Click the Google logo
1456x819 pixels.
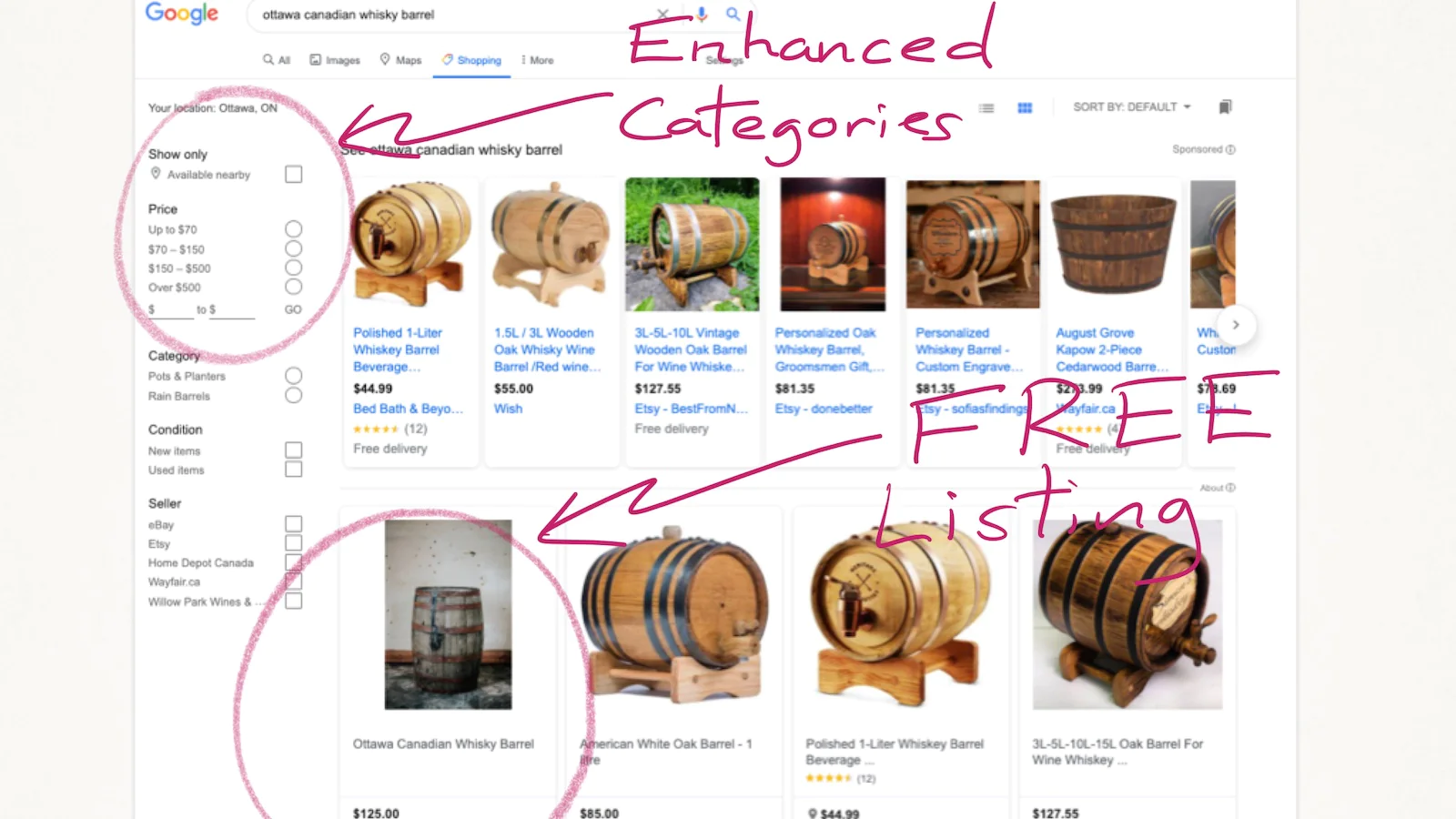(x=182, y=14)
